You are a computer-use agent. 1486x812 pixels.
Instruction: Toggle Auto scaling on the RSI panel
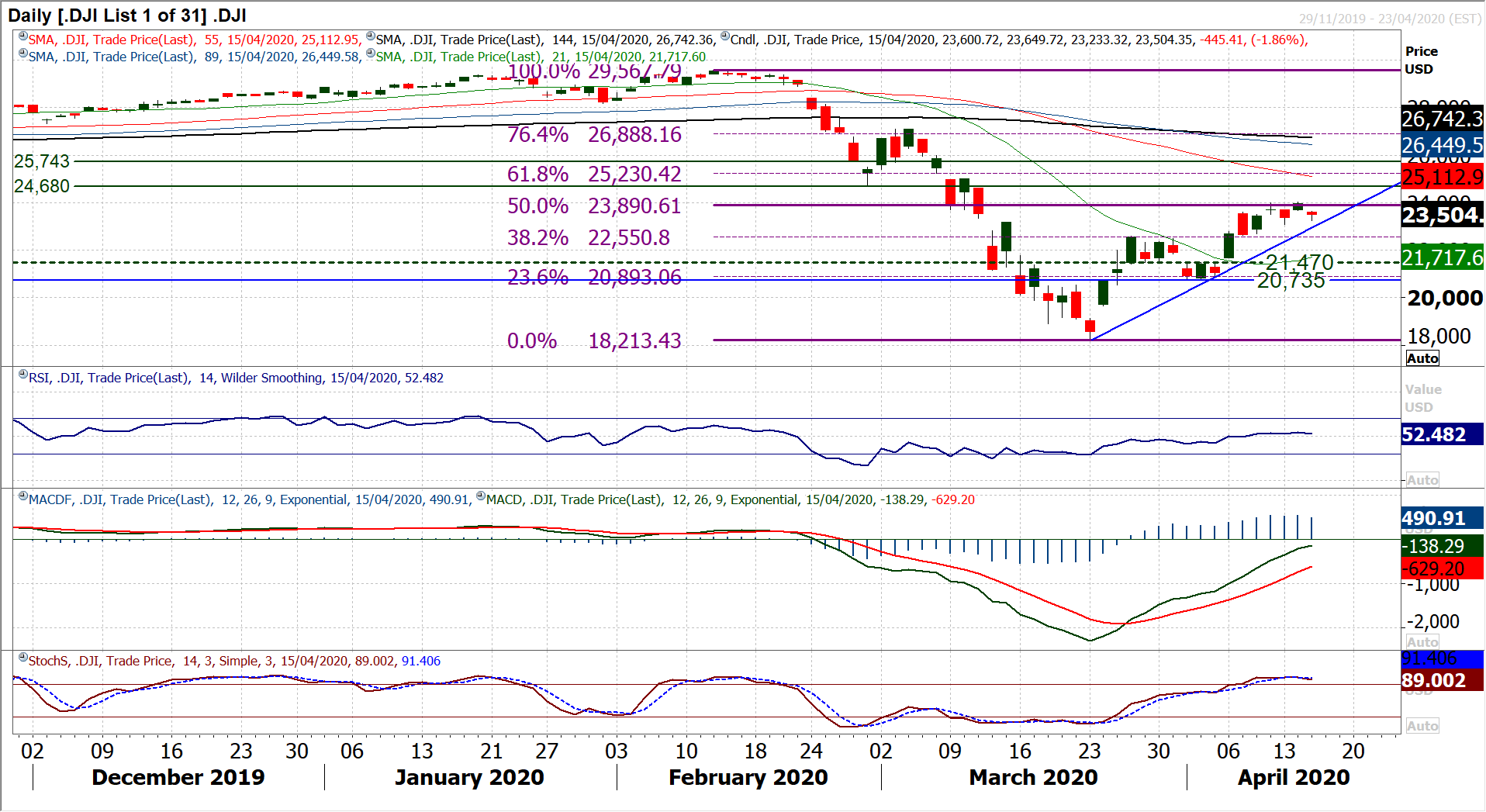pyautogui.click(x=1422, y=480)
